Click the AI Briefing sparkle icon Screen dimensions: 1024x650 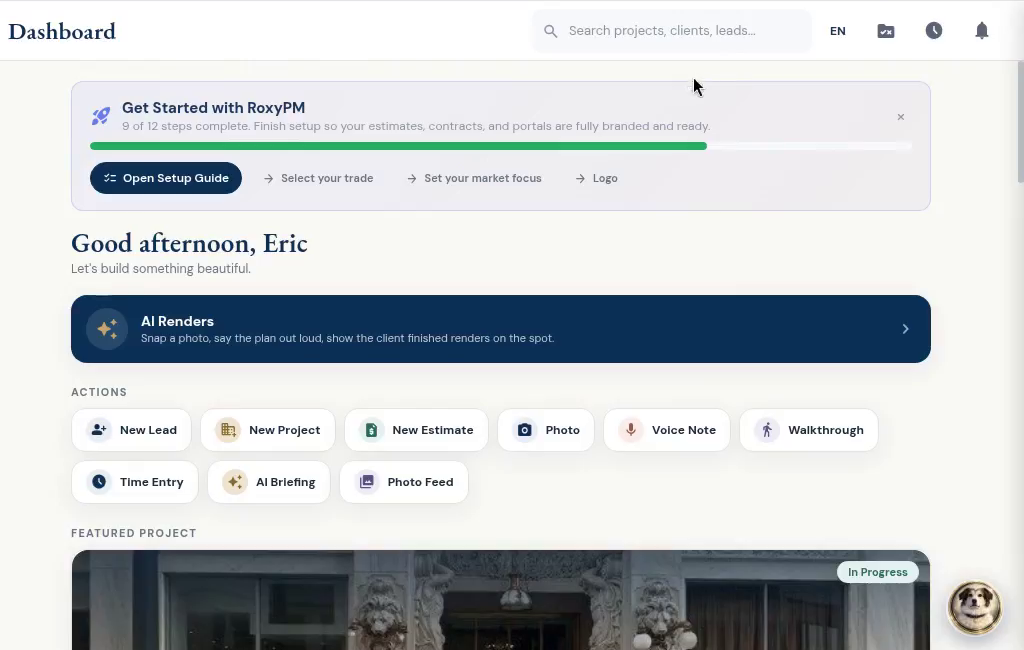(x=234, y=482)
